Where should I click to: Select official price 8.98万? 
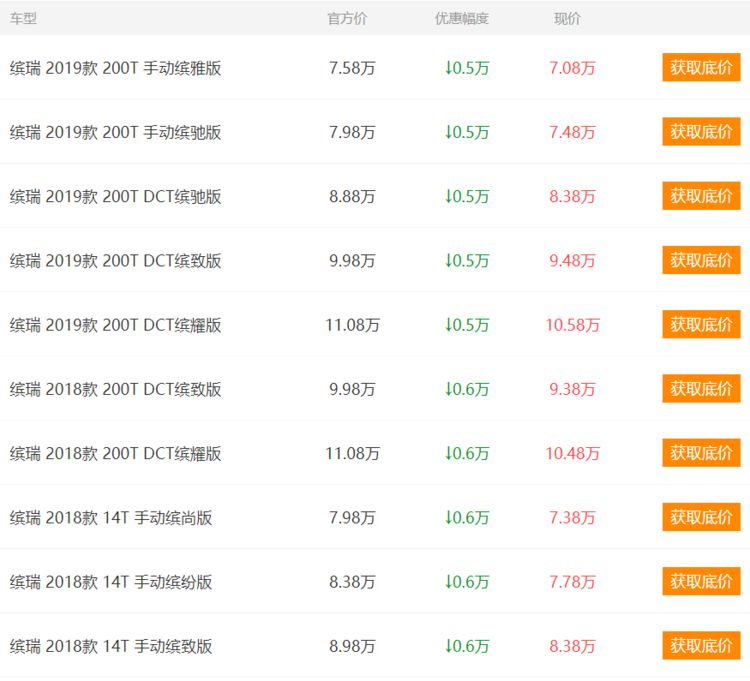[x=352, y=646]
